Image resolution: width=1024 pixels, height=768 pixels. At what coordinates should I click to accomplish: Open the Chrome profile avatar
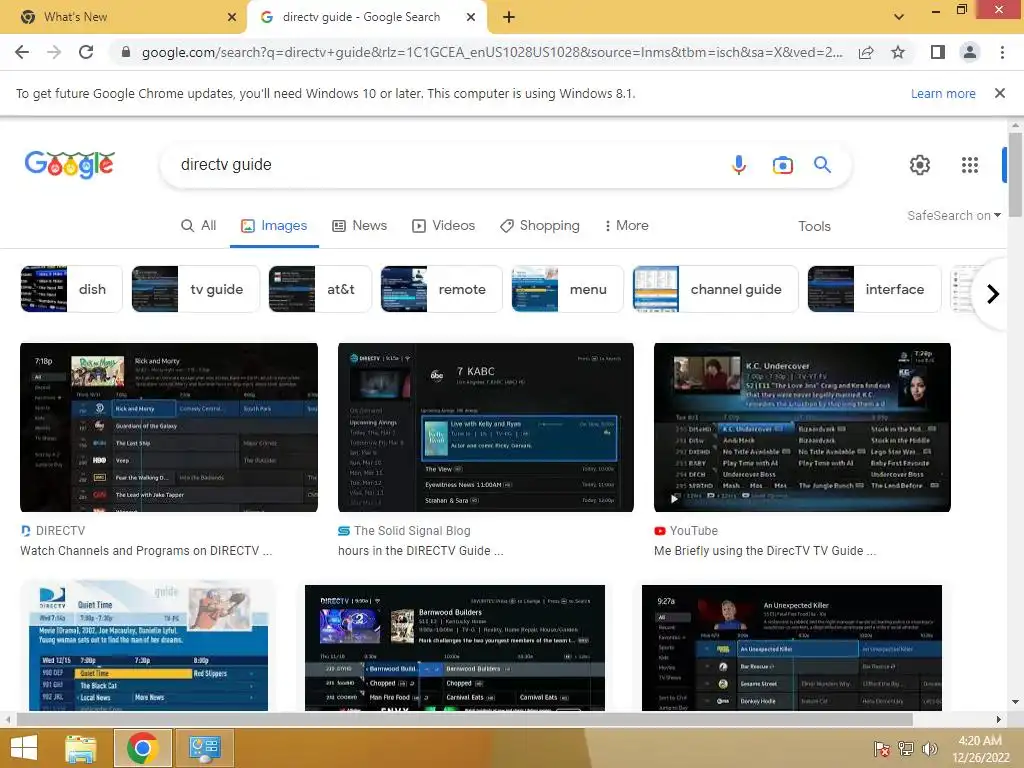coord(970,52)
